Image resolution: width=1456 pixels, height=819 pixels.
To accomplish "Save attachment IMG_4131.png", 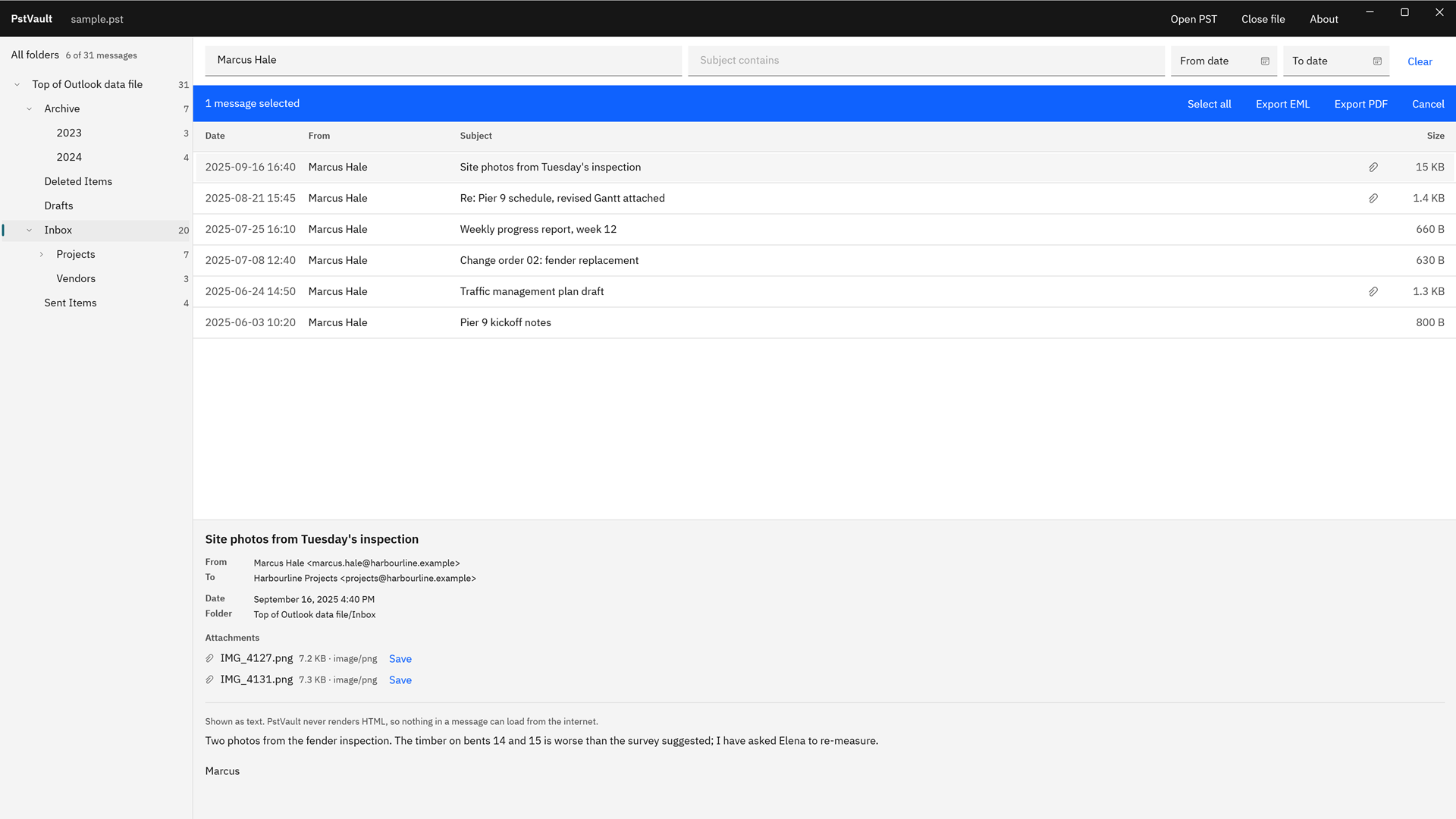I will tap(400, 680).
